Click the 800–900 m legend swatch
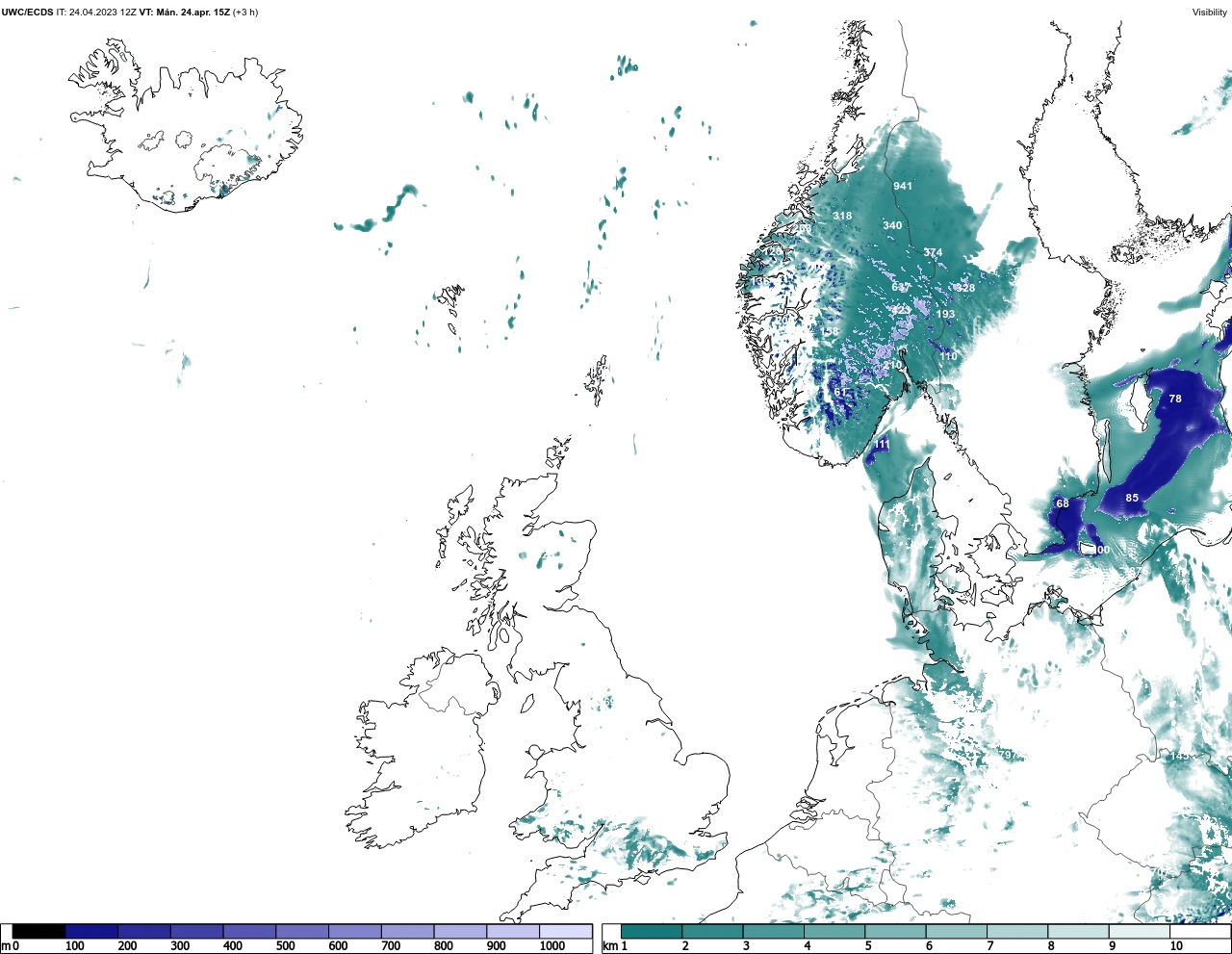 coord(460,932)
